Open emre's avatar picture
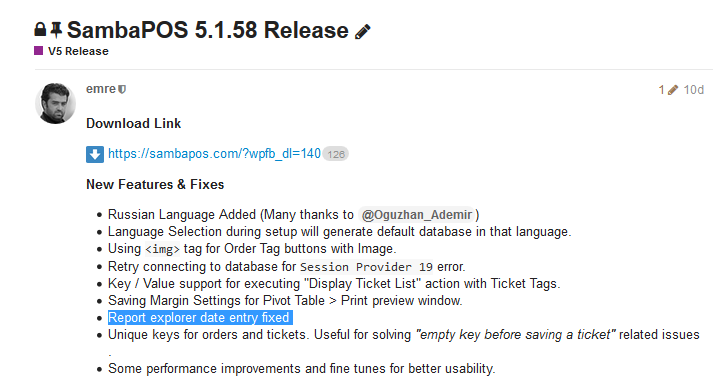The height and width of the screenshot is (379, 720). (56, 103)
